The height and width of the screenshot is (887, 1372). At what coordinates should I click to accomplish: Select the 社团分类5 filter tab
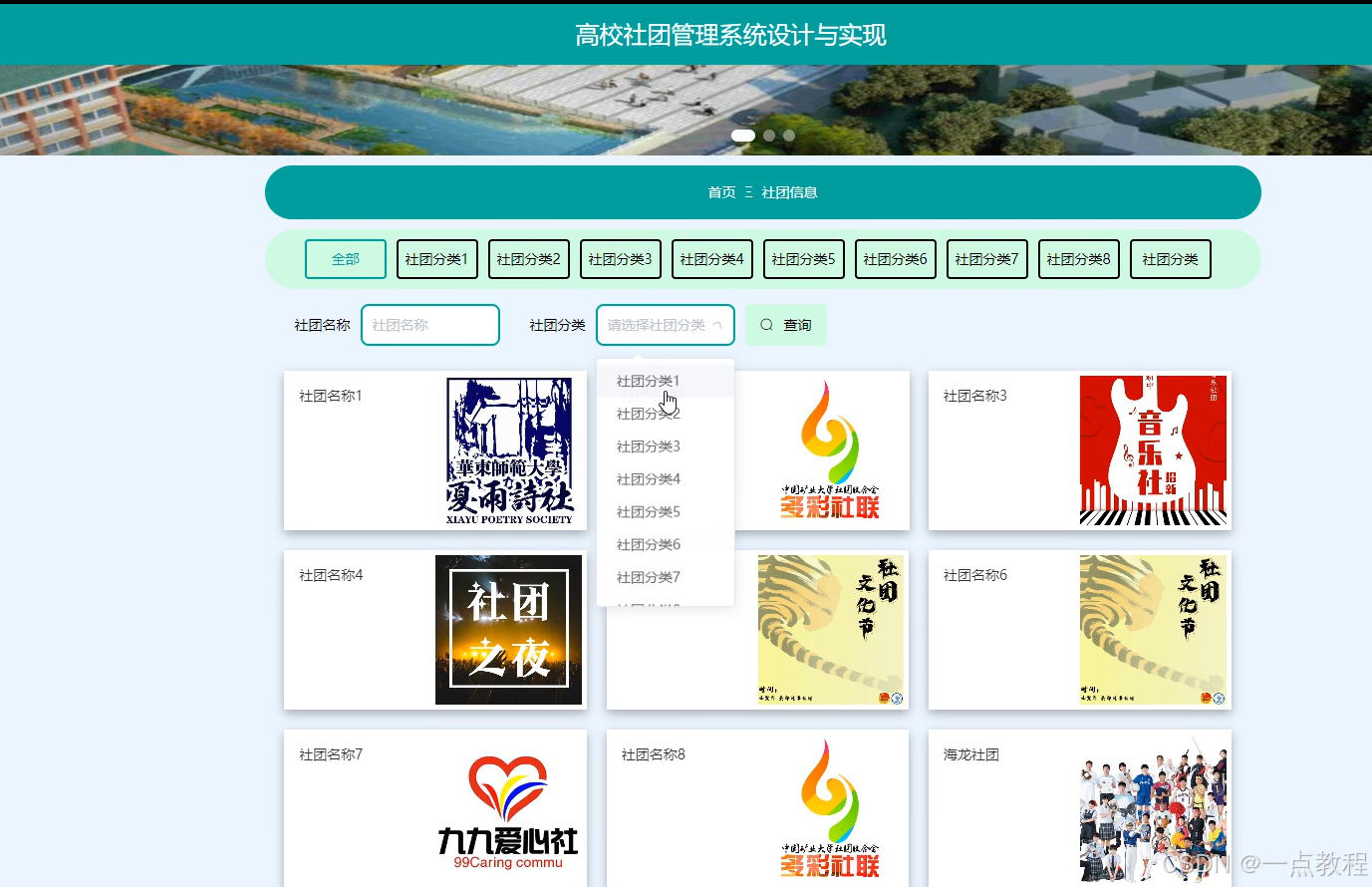click(804, 259)
